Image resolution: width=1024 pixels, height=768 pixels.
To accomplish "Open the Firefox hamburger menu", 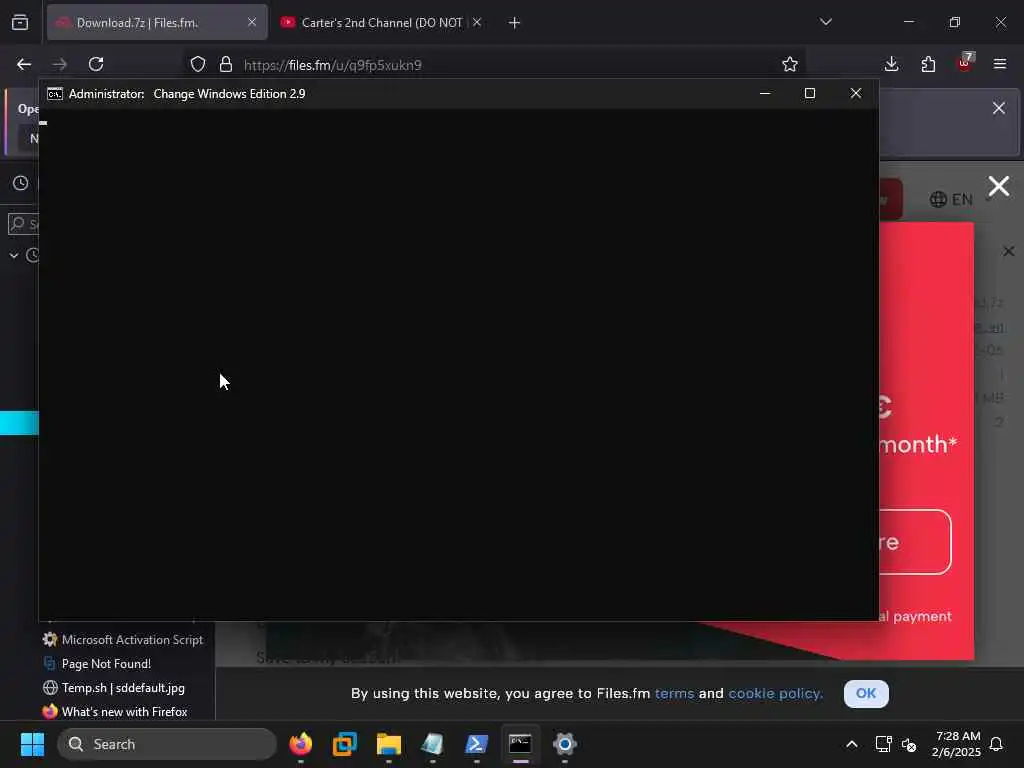I will [1000, 64].
